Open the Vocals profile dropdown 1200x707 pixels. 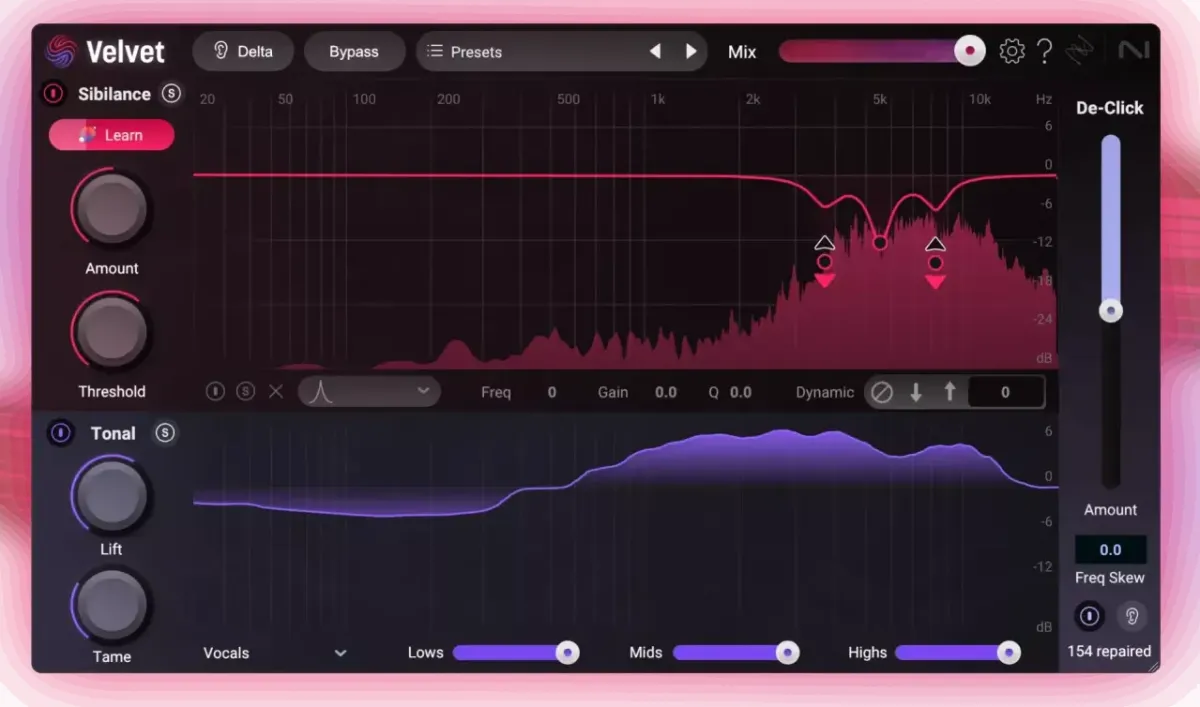pyautogui.click(x=275, y=653)
